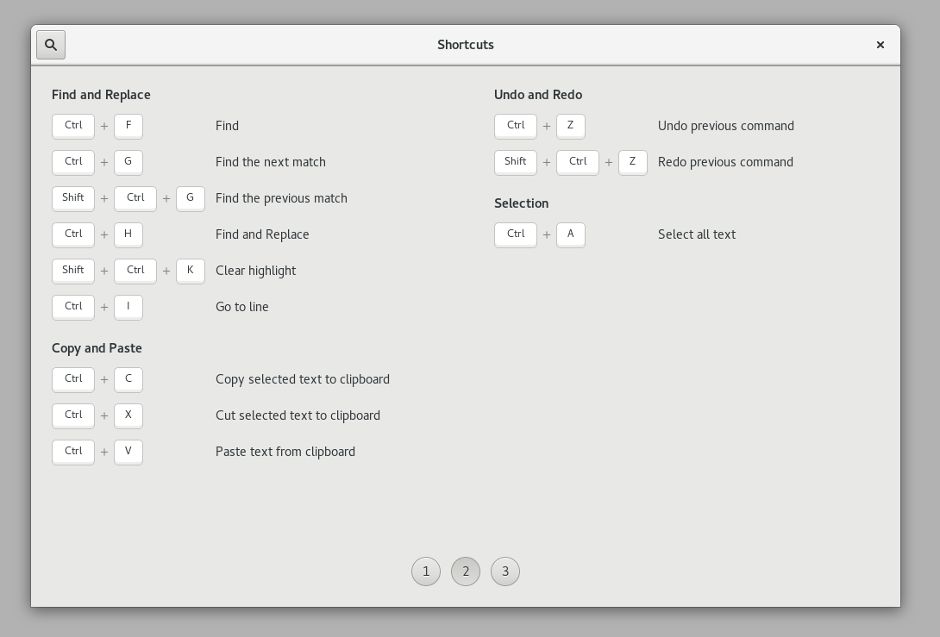Click the C keycap for Copy

128,379
